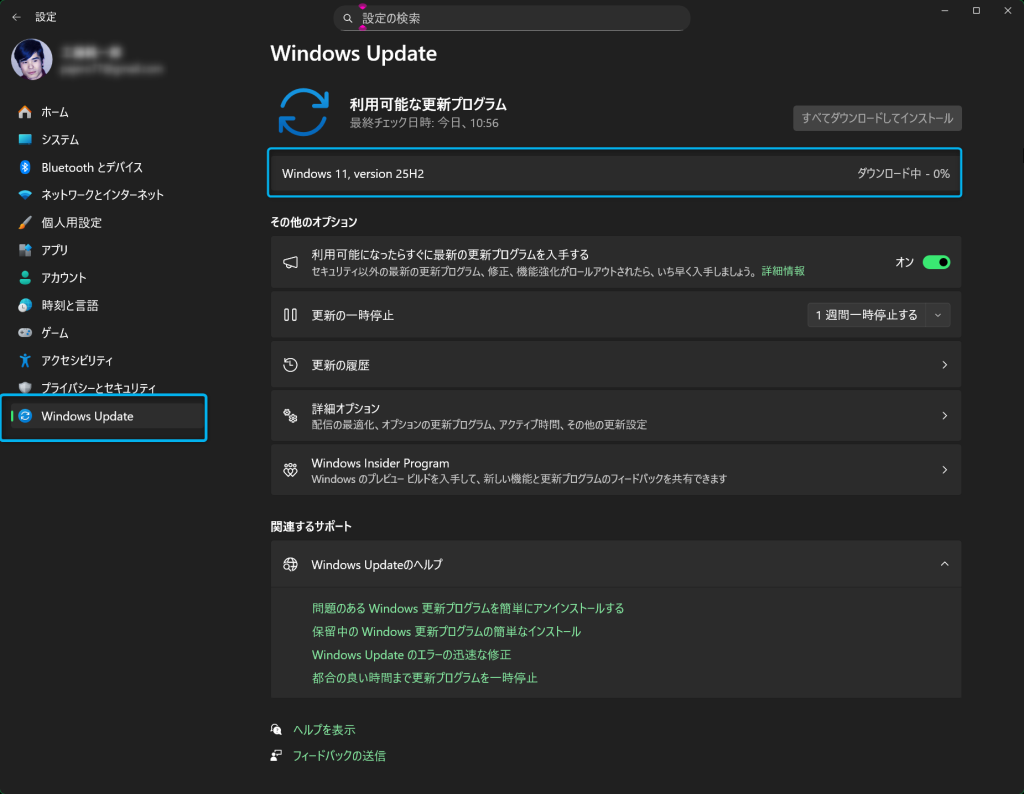Viewport: 1024px width, 794px height.
Task: Toggle off the latest updates オン switch
Action: [935, 262]
